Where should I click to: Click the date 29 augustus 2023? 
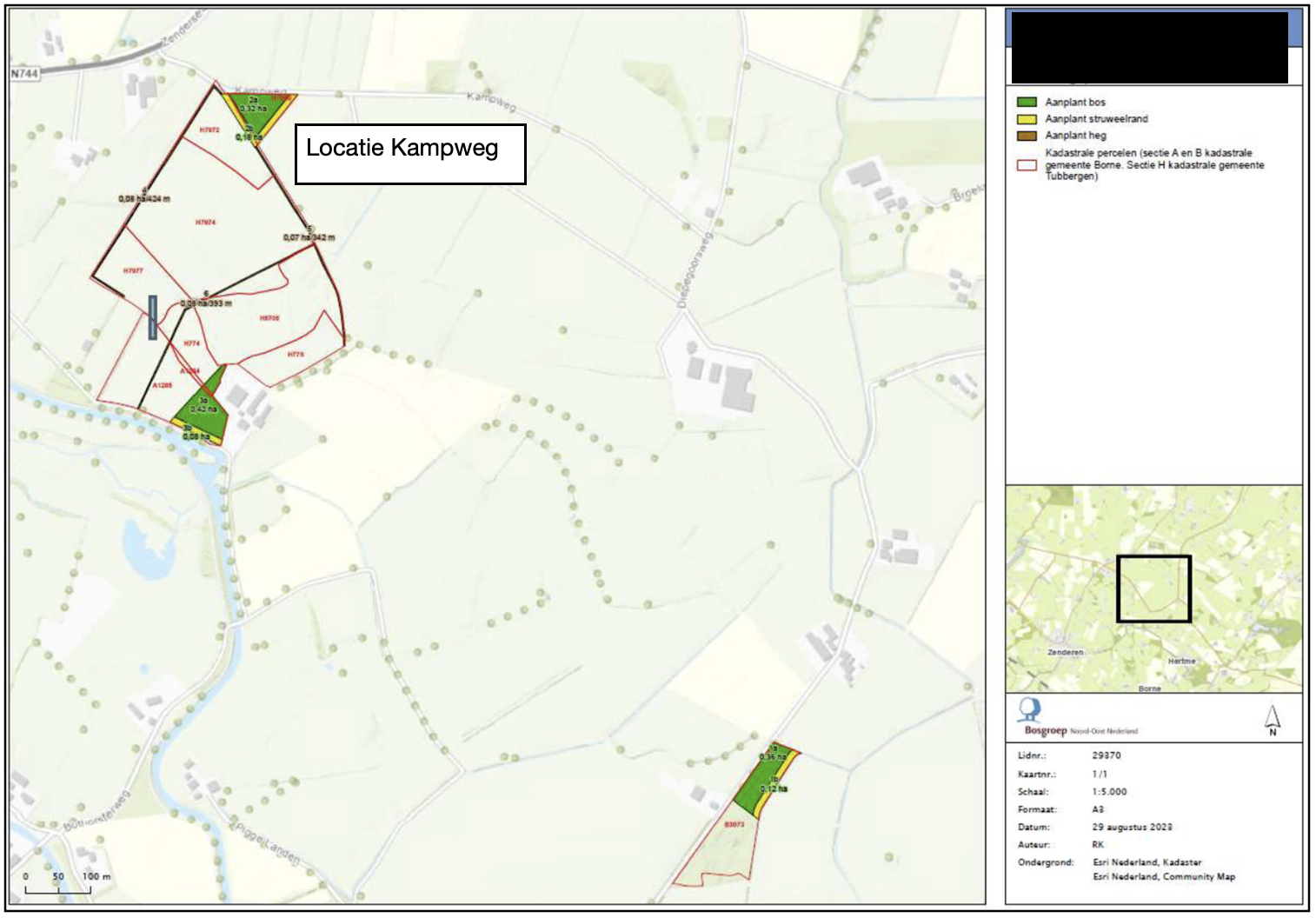coord(1132,827)
